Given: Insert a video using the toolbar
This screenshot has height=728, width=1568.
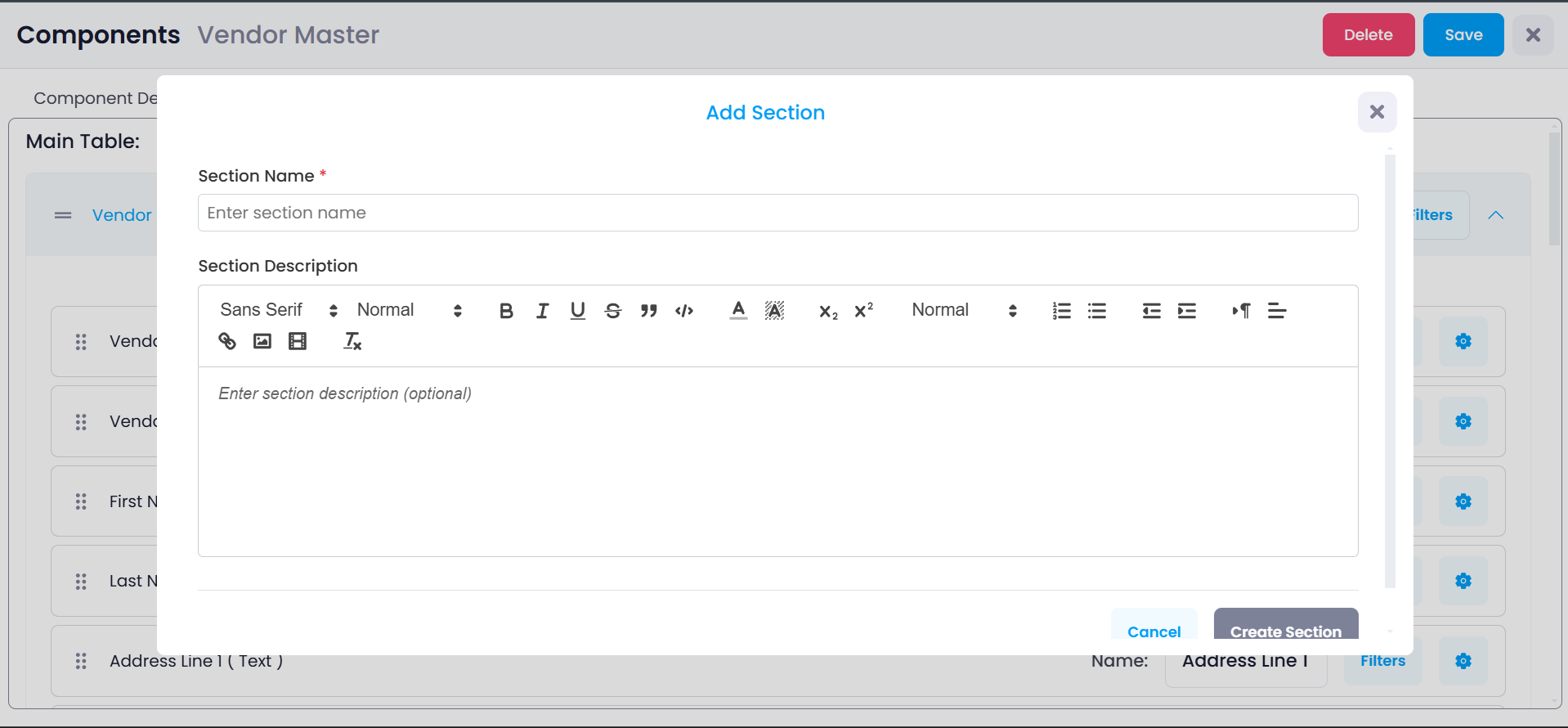Looking at the screenshot, I should point(297,341).
